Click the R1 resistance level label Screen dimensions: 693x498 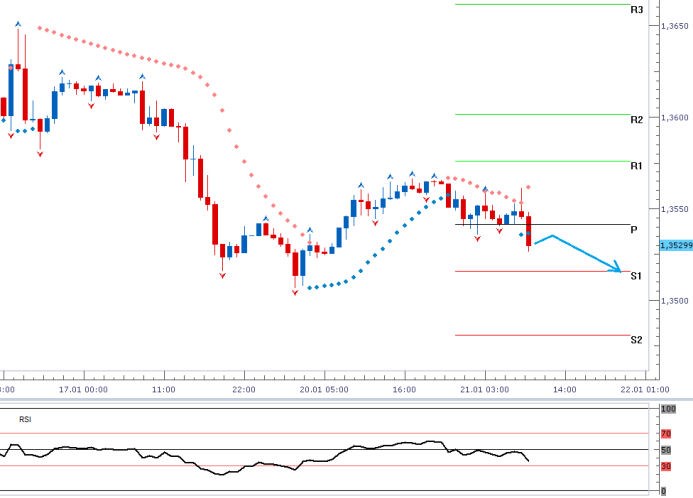tap(636, 166)
